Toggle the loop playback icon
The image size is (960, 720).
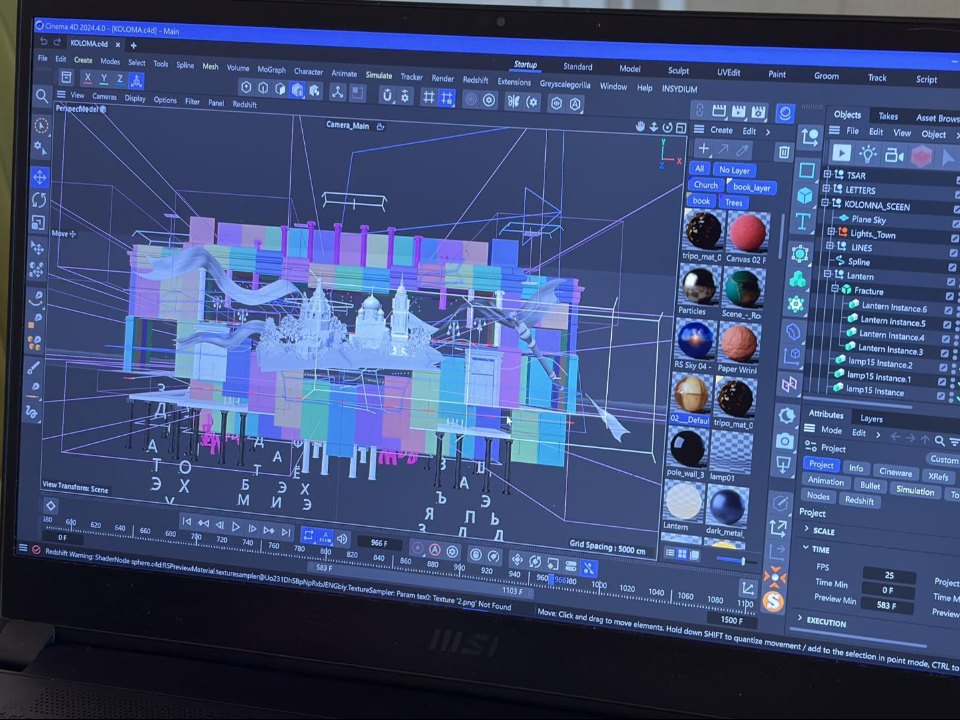[x=309, y=535]
